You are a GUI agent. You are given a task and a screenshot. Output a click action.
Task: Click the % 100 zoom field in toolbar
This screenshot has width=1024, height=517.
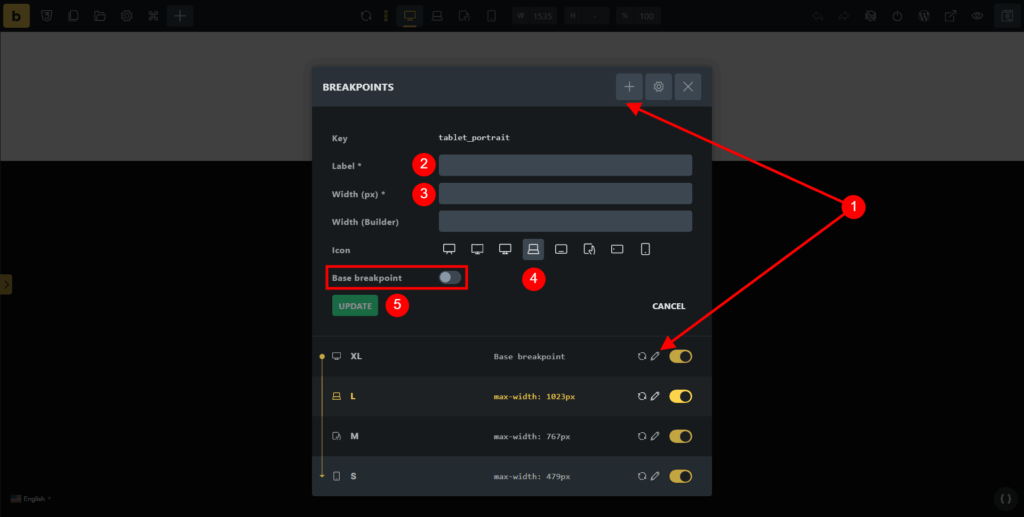(x=639, y=16)
